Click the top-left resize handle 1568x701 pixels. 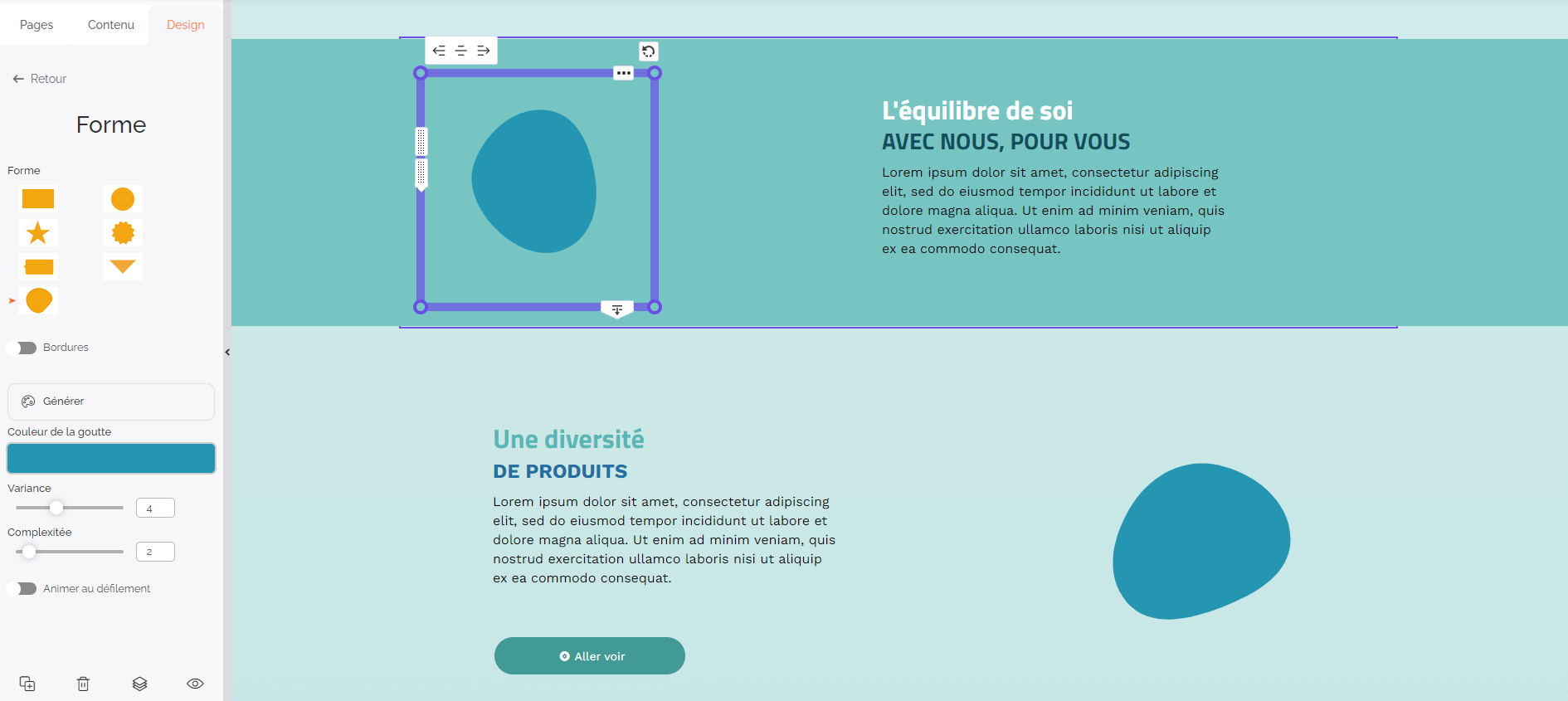tap(421, 73)
